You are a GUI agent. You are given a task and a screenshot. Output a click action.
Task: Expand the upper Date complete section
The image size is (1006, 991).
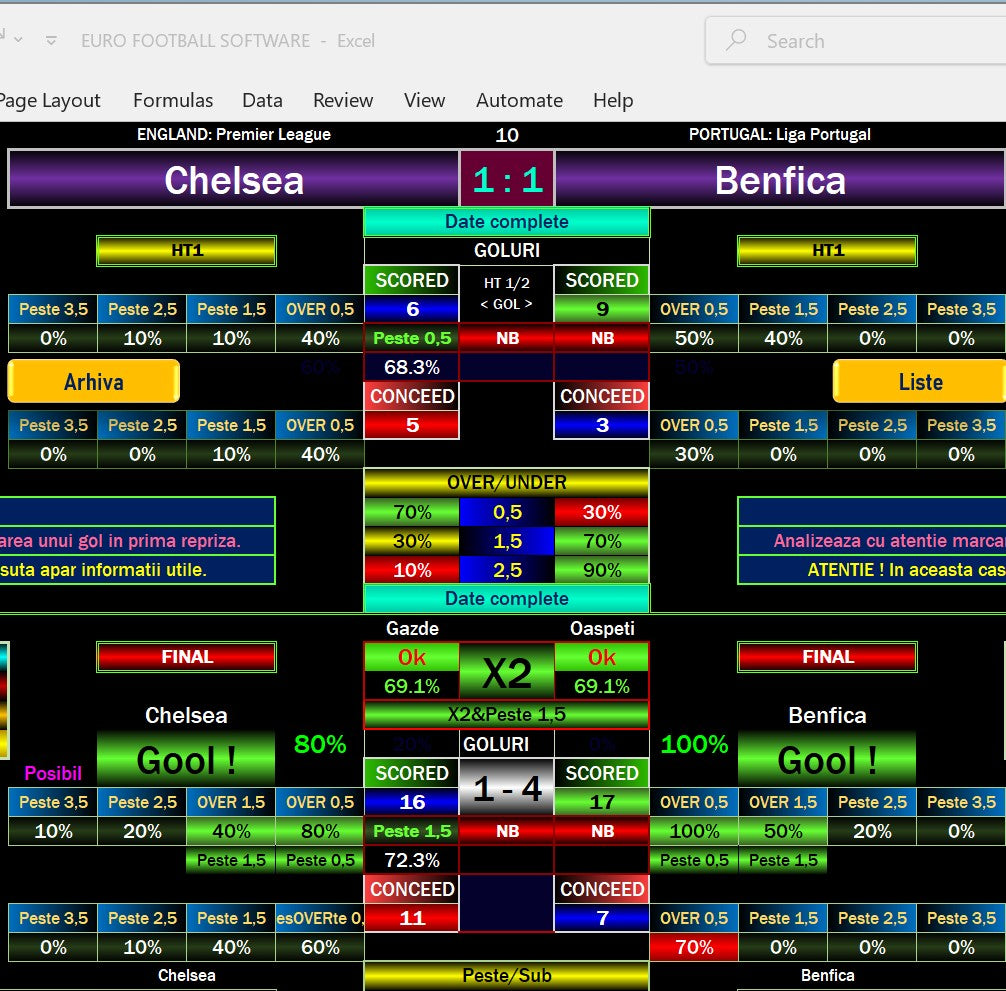pyautogui.click(x=506, y=221)
